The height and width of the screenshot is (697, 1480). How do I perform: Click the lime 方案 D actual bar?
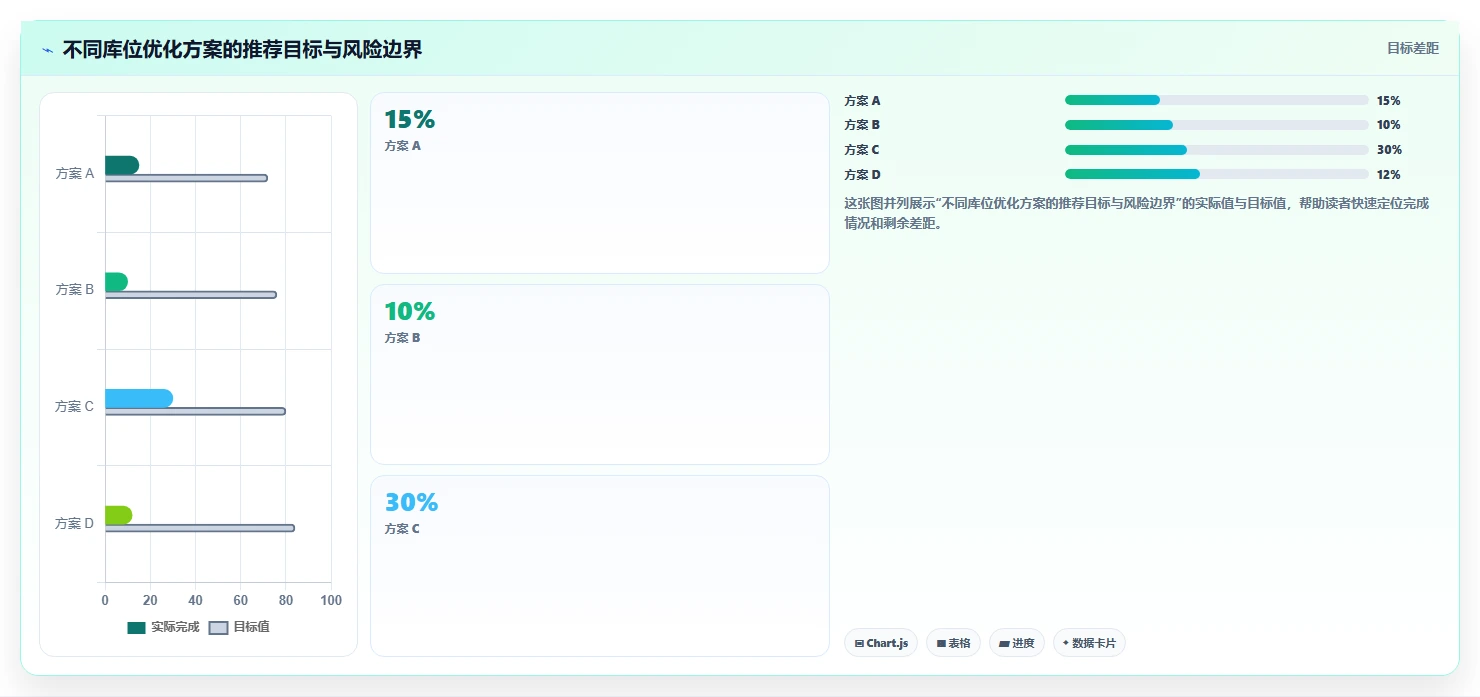(x=118, y=515)
